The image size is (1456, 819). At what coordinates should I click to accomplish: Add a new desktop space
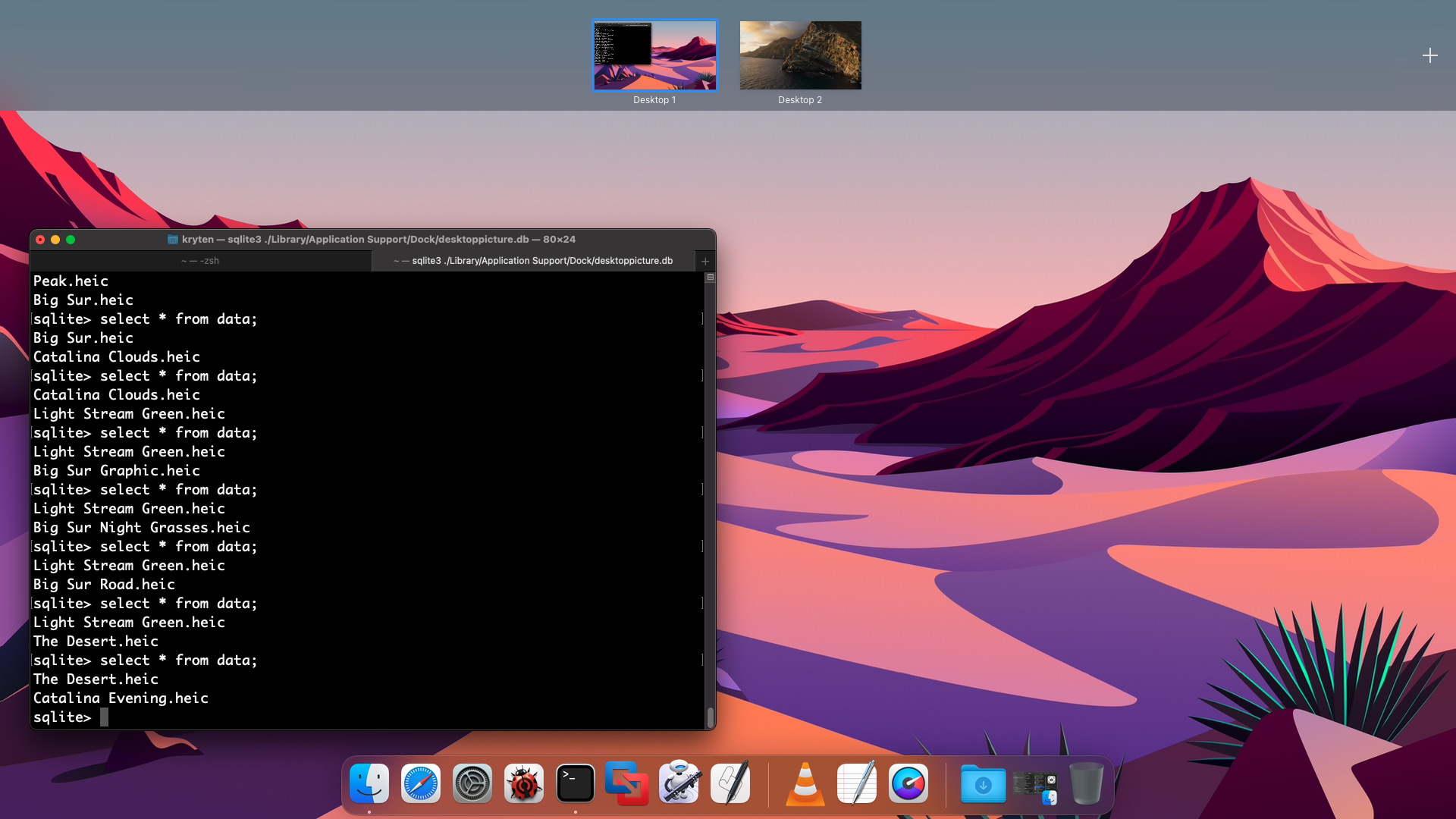tap(1429, 55)
